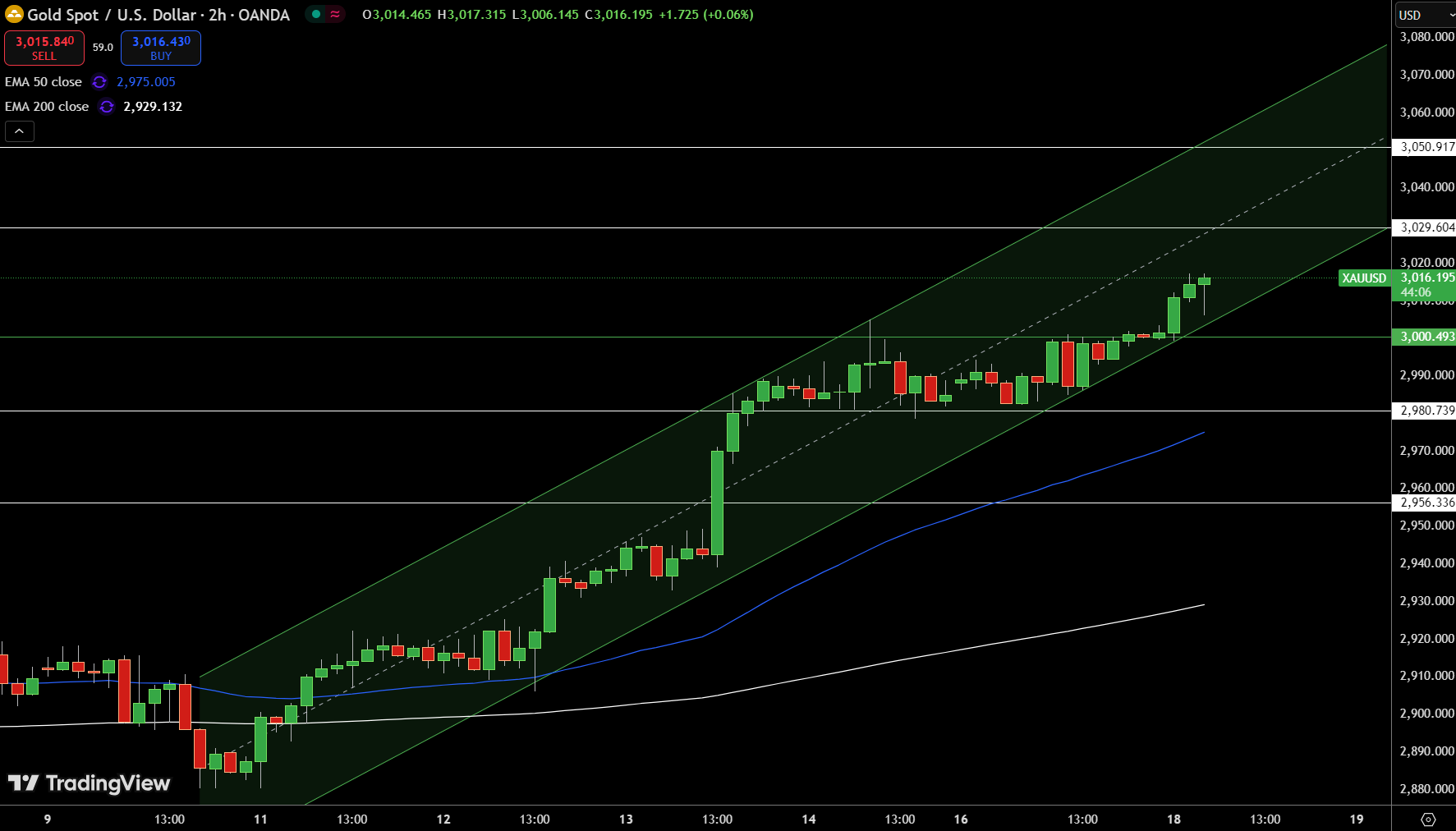
Task: Click the green XAUUSD price tag
Action: click(1363, 278)
